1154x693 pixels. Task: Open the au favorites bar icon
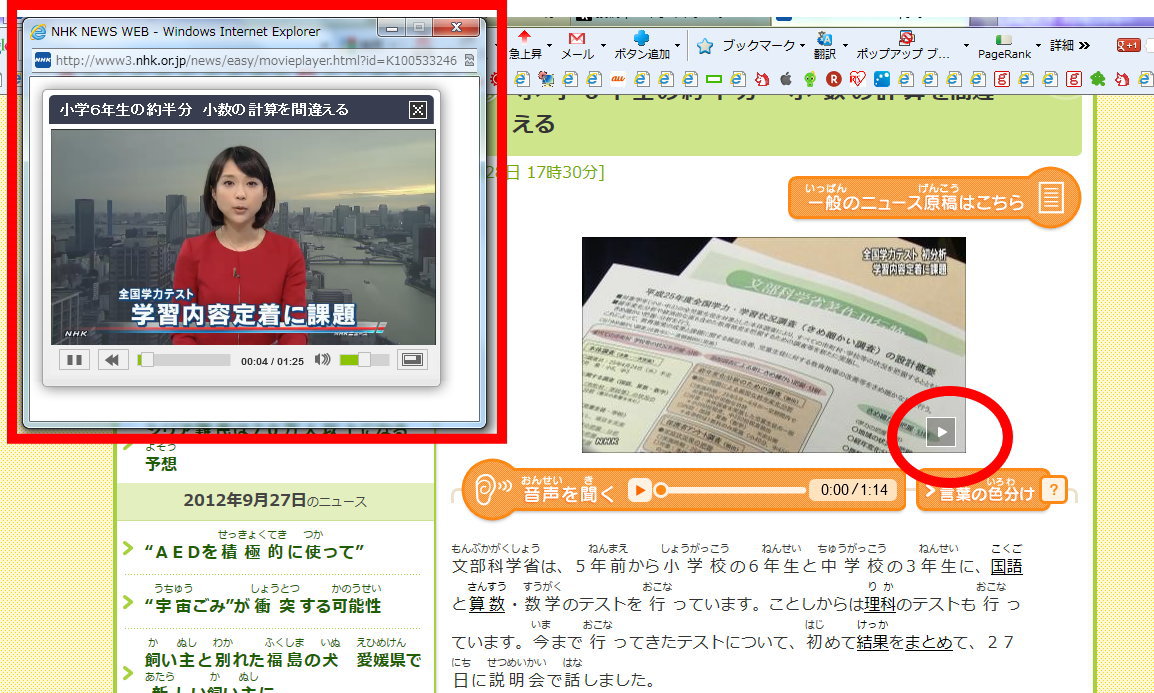(617, 79)
